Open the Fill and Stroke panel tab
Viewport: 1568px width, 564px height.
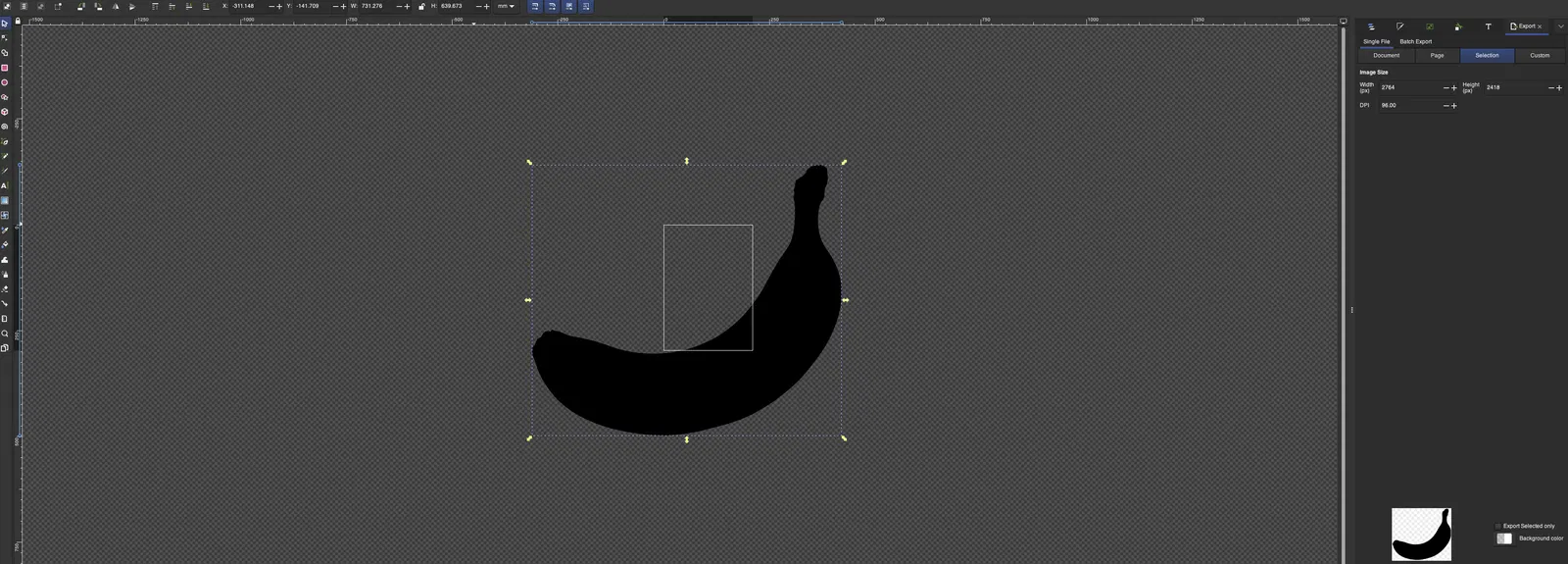click(1399, 26)
